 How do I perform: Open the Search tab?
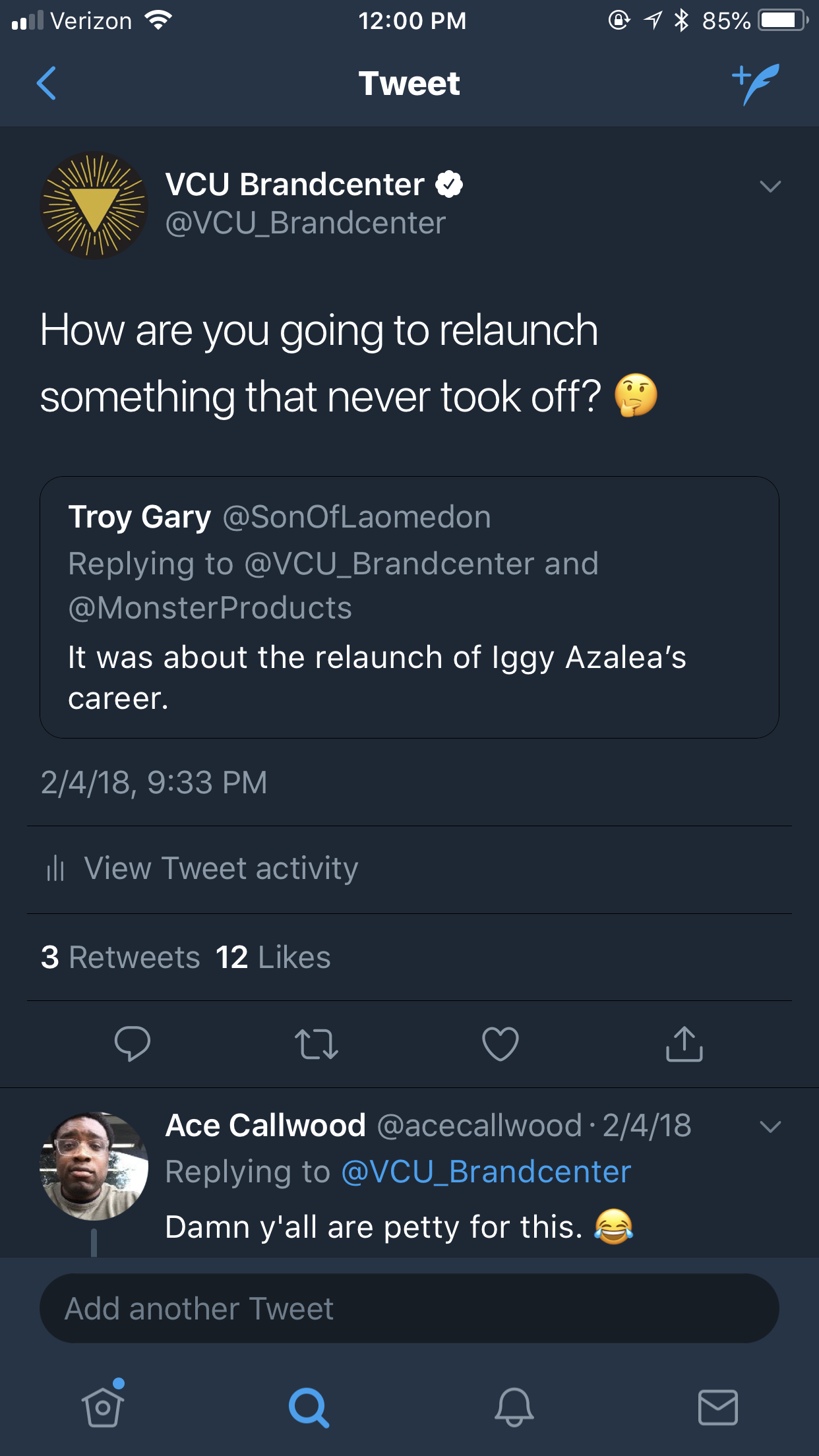[308, 1407]
